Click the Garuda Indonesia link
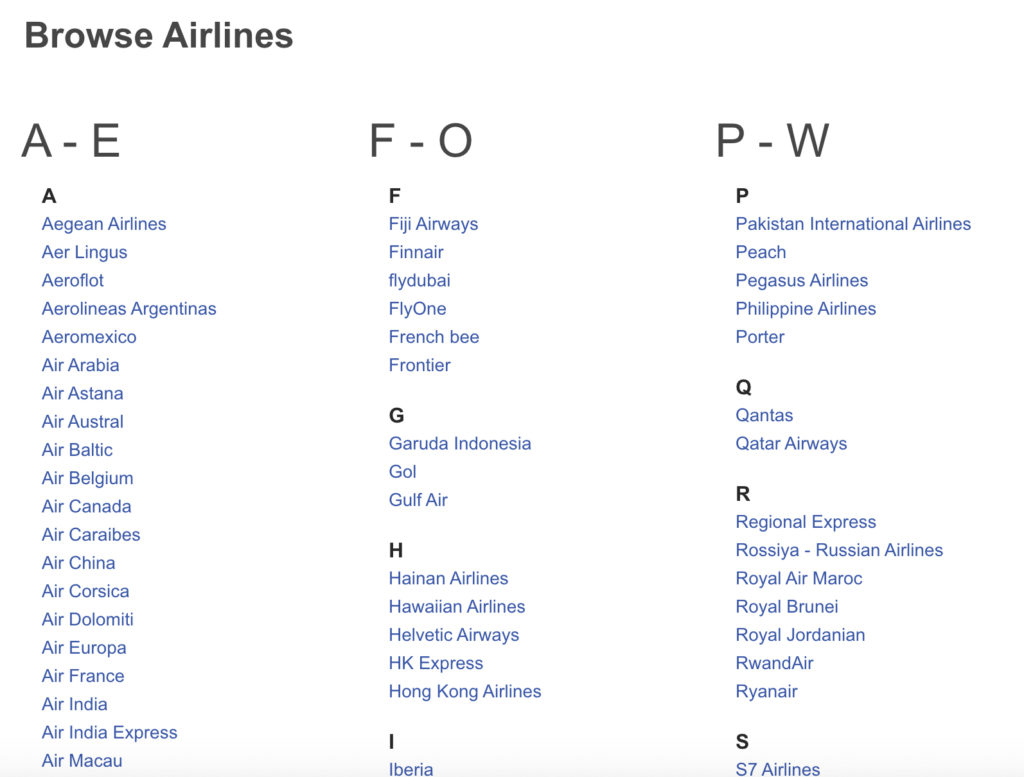 click(x=460, y=443)
